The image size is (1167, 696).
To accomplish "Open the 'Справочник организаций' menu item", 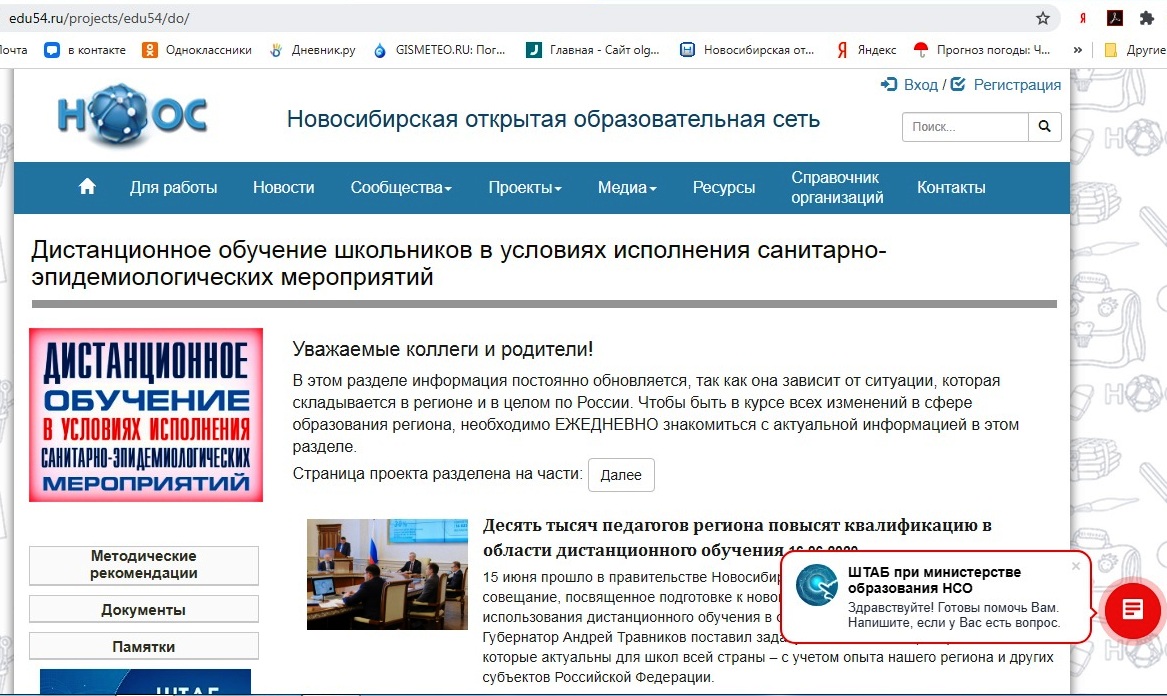I will point(837,188).
